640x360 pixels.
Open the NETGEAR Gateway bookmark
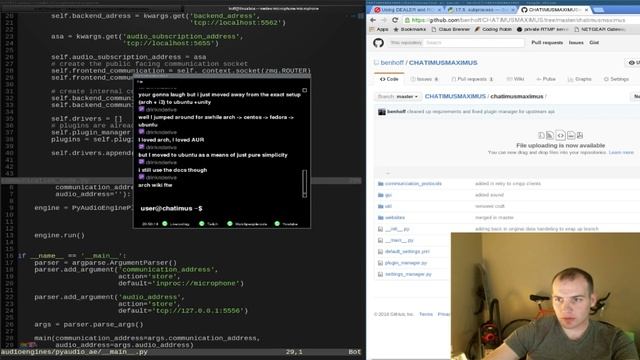click(x=600, y=29)
